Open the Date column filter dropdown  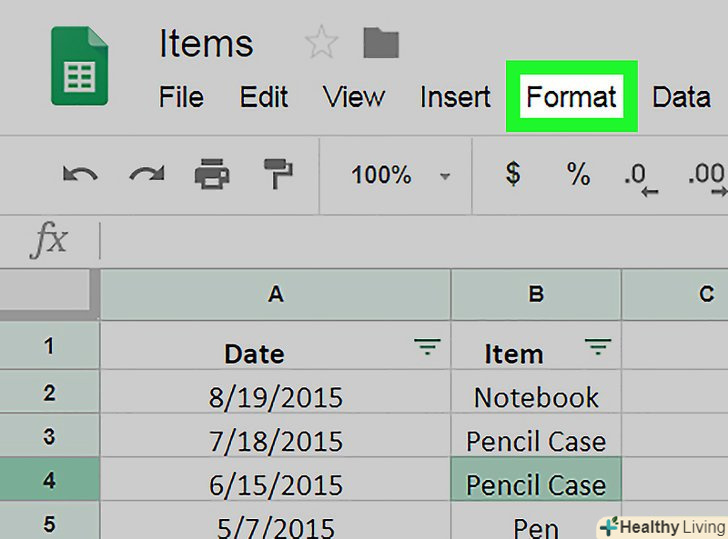pos(427,347)
